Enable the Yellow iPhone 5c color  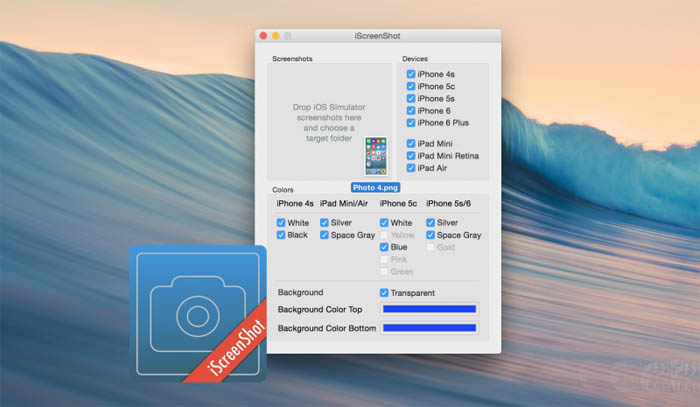coord(384,235)
